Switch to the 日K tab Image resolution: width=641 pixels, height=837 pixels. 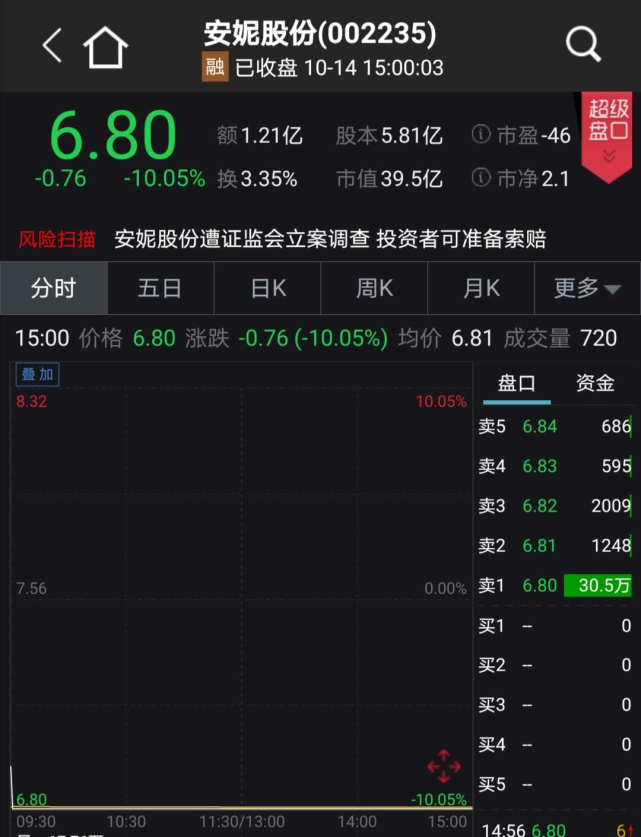(267, 288)
